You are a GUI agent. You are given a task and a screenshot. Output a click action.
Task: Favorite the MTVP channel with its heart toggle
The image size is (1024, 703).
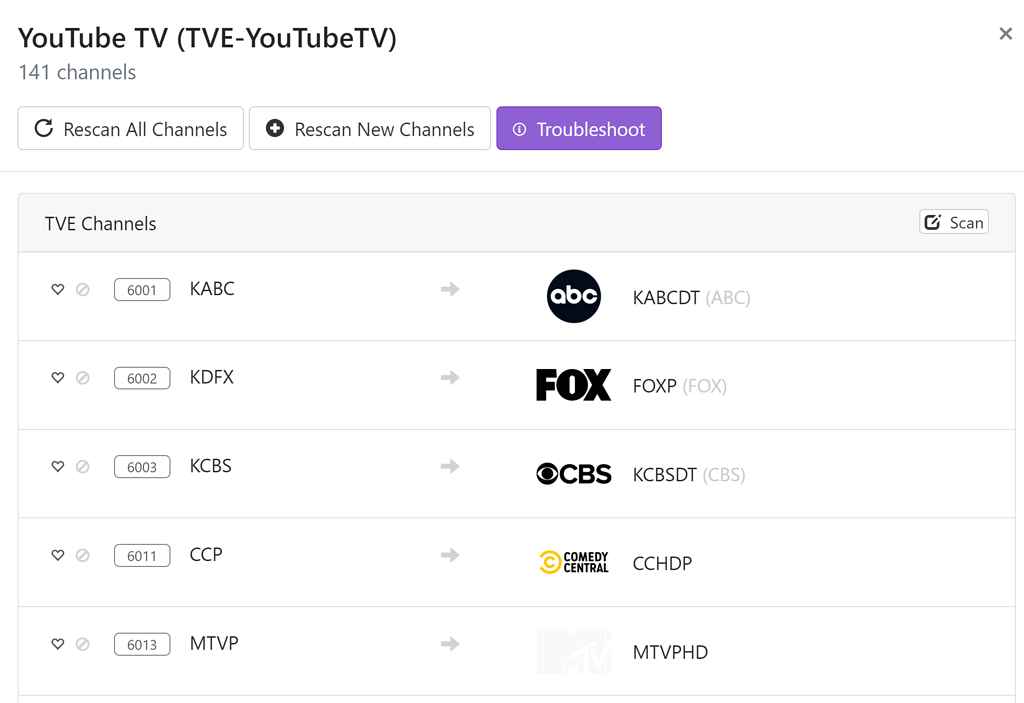click(x=58, y=644)
